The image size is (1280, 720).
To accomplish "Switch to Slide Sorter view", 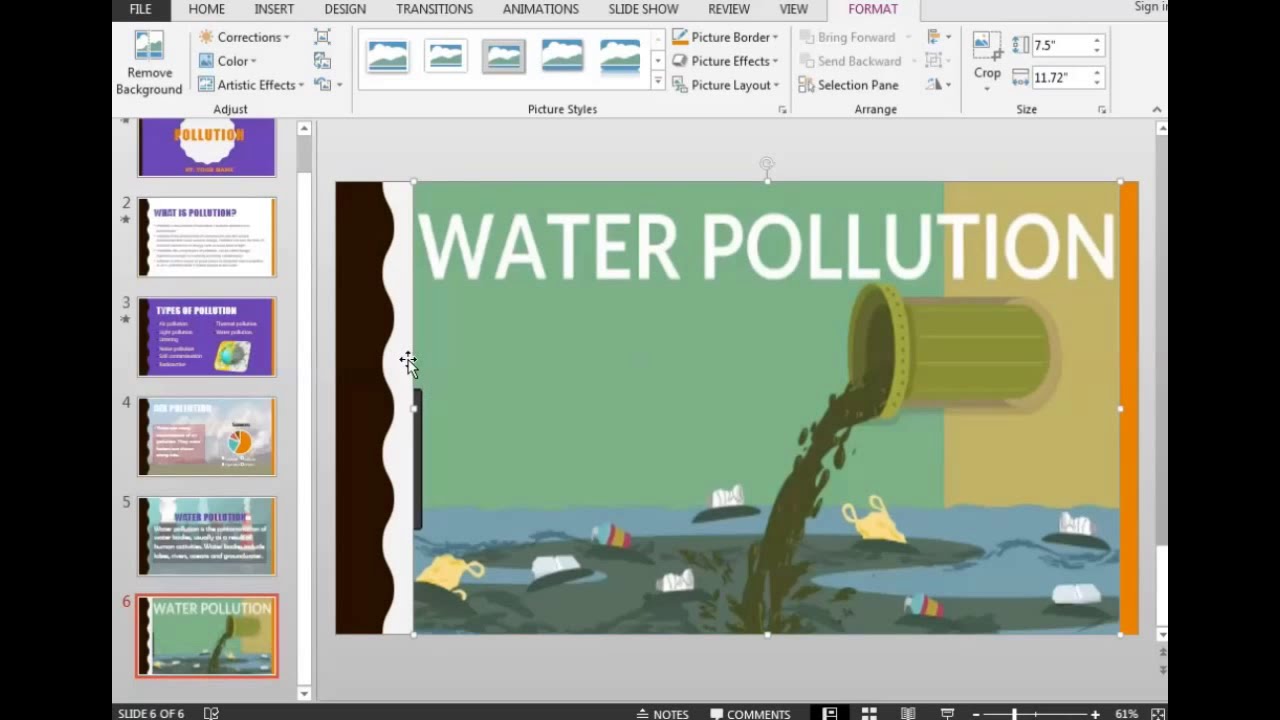I will click(x=869, y=713).
